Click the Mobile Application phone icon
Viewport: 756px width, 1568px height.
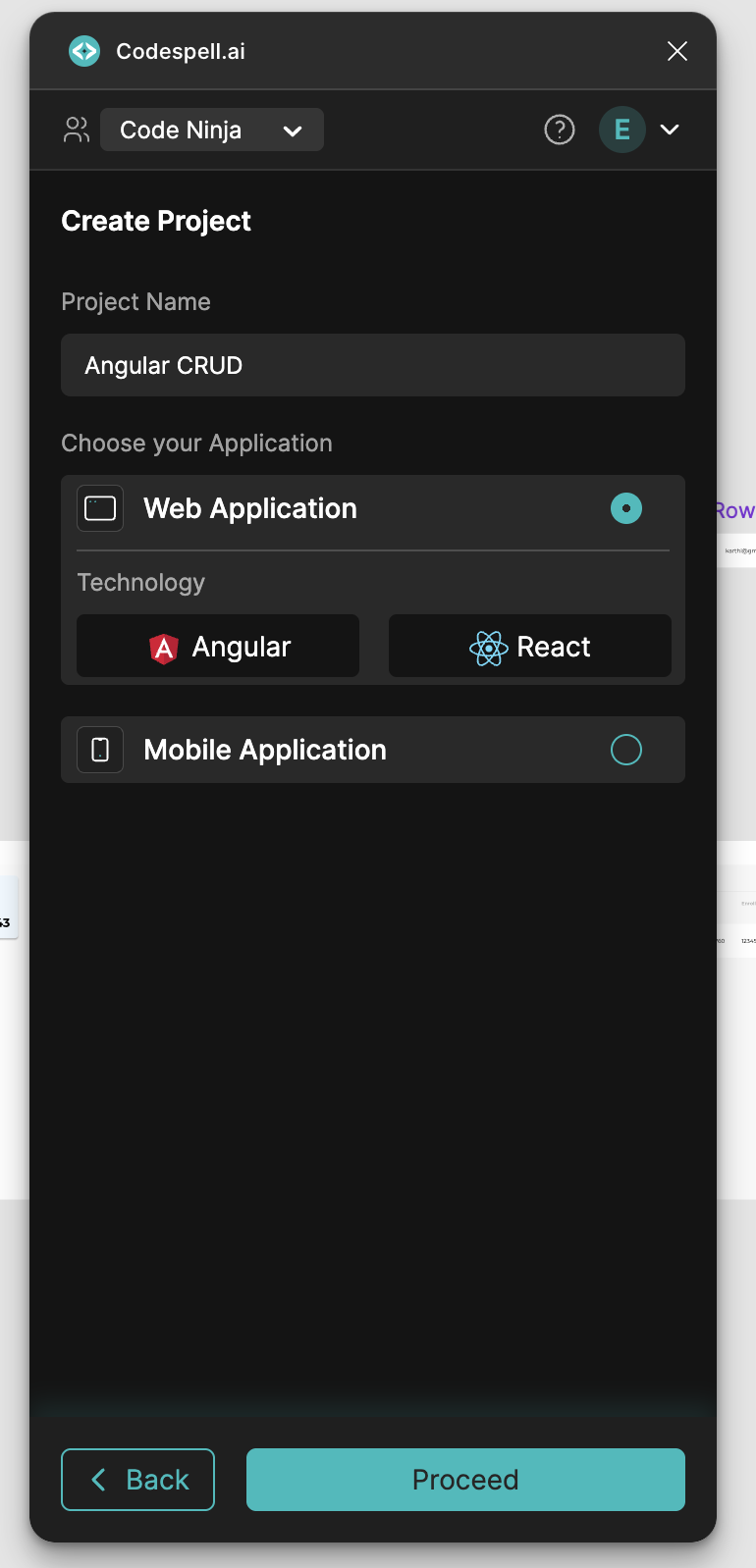coord(100,750)
